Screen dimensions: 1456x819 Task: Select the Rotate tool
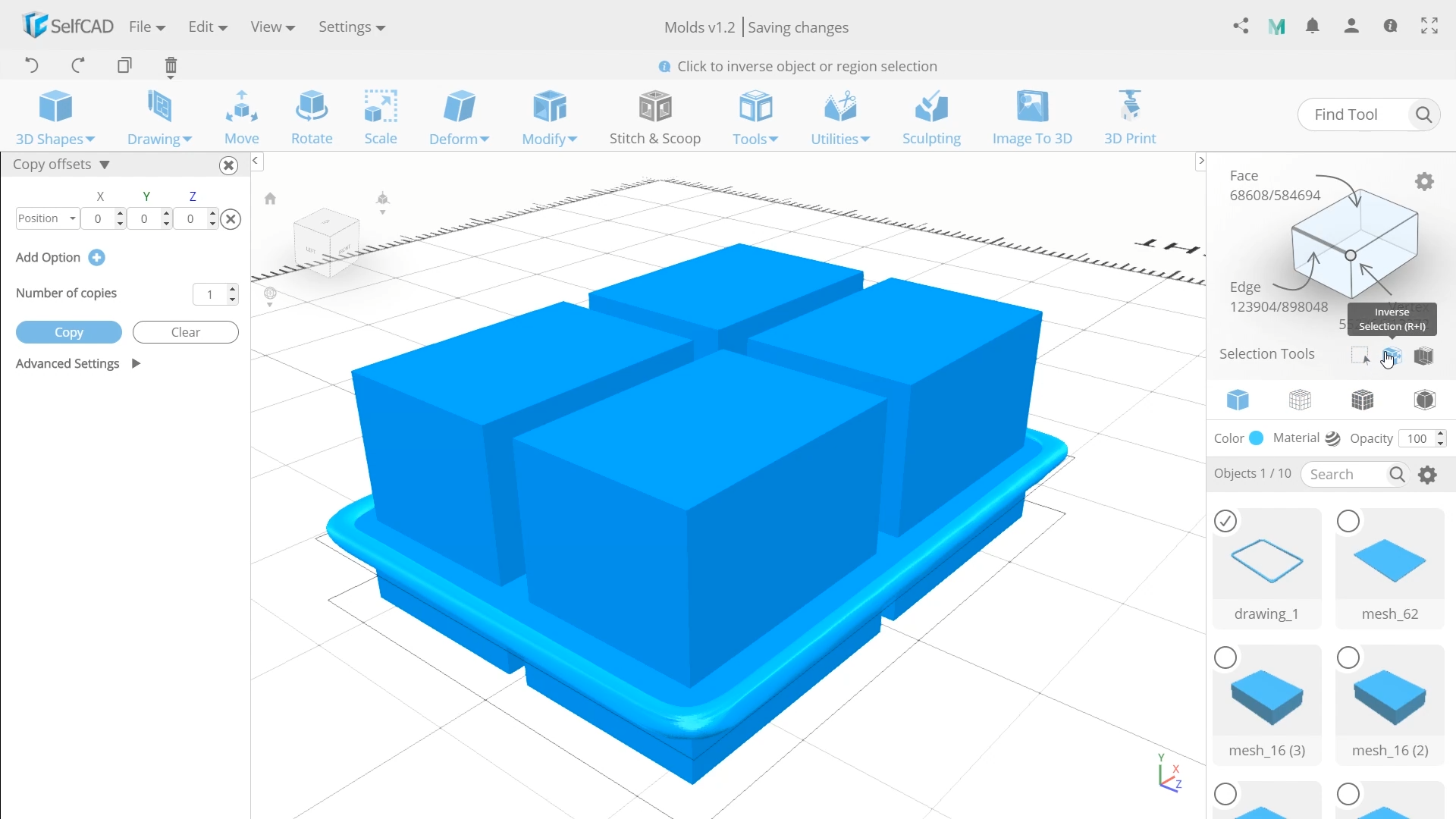point(312,118)
